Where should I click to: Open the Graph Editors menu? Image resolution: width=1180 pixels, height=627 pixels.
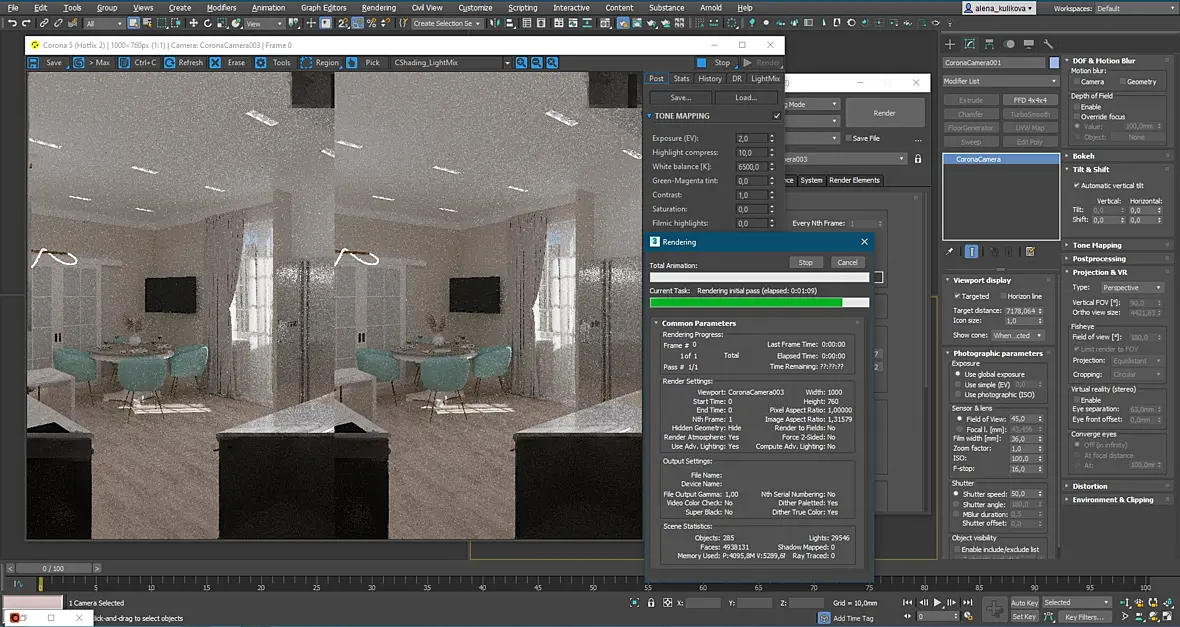[x=324, y=8]
